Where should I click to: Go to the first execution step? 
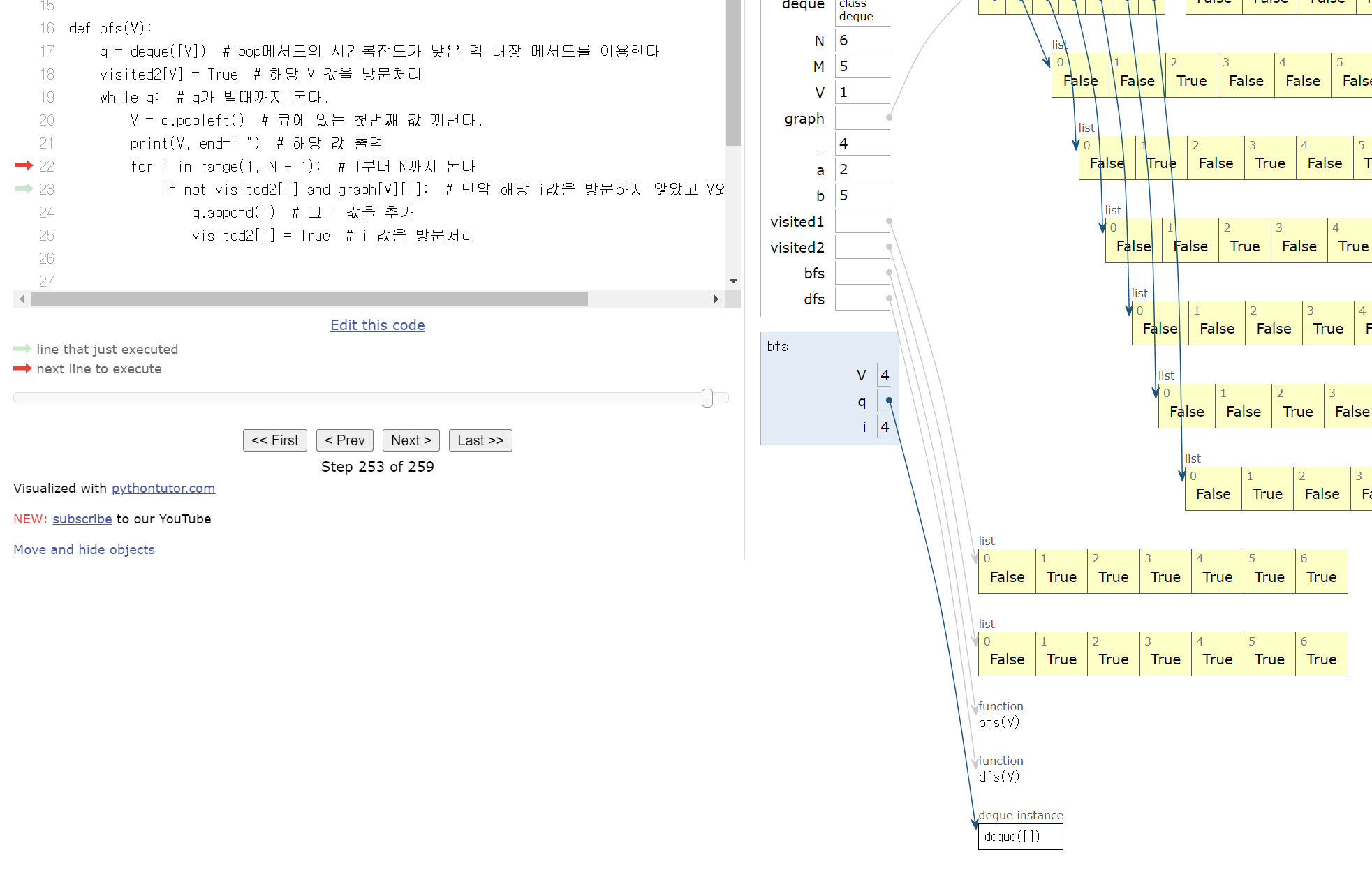point(275,440)
